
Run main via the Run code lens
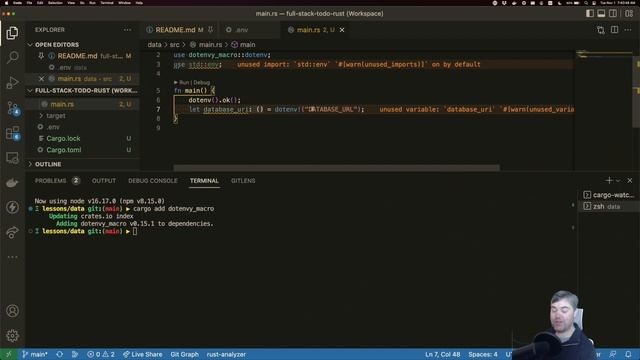pyautogui.click(x=184, y=82)
